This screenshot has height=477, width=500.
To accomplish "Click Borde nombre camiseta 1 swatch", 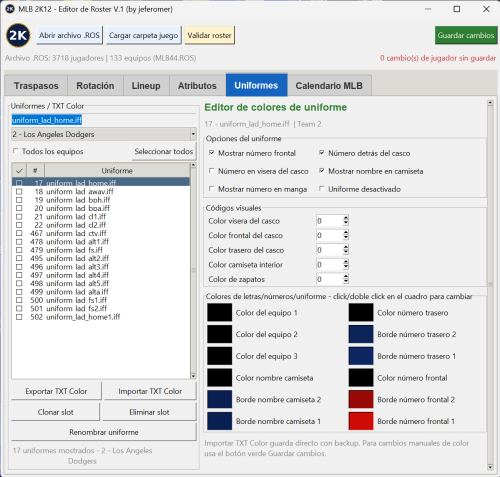I will tap(219, 421).
